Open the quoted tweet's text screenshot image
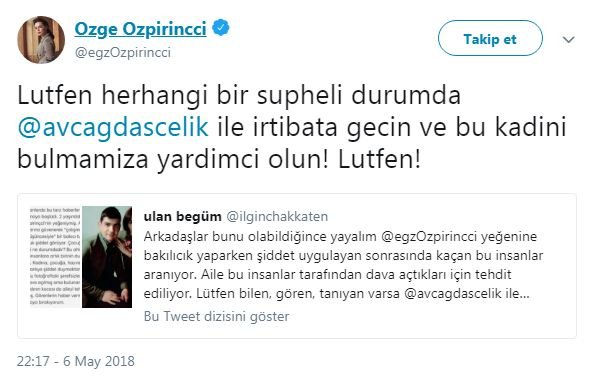The height and width of the screenshot is (382, 598). (x=55, y=257)
